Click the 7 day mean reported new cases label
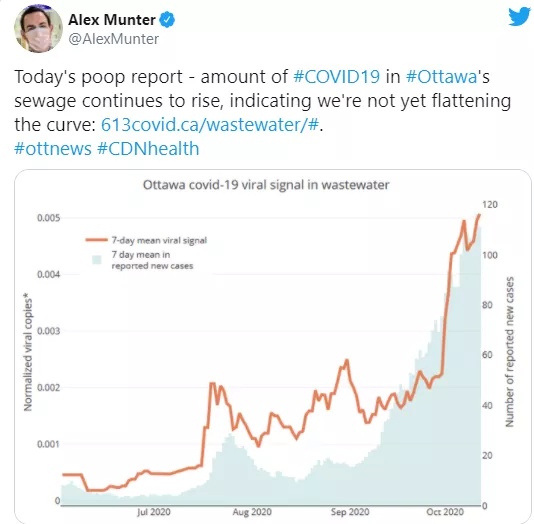The width and height of the screenshot is (534, 524). (152, 260)
